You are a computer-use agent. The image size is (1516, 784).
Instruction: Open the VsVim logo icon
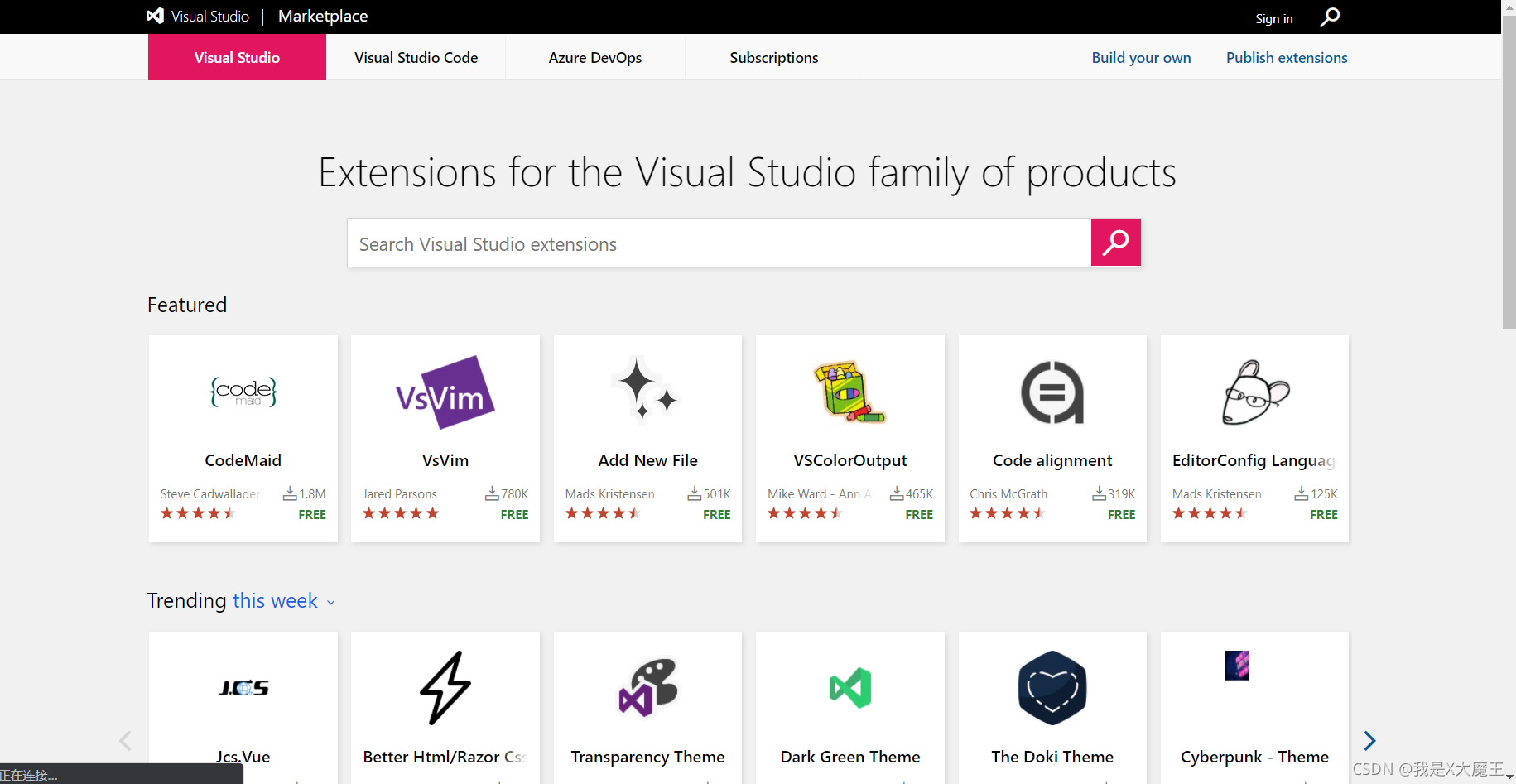pyautogui.click(x=445, y=392)
